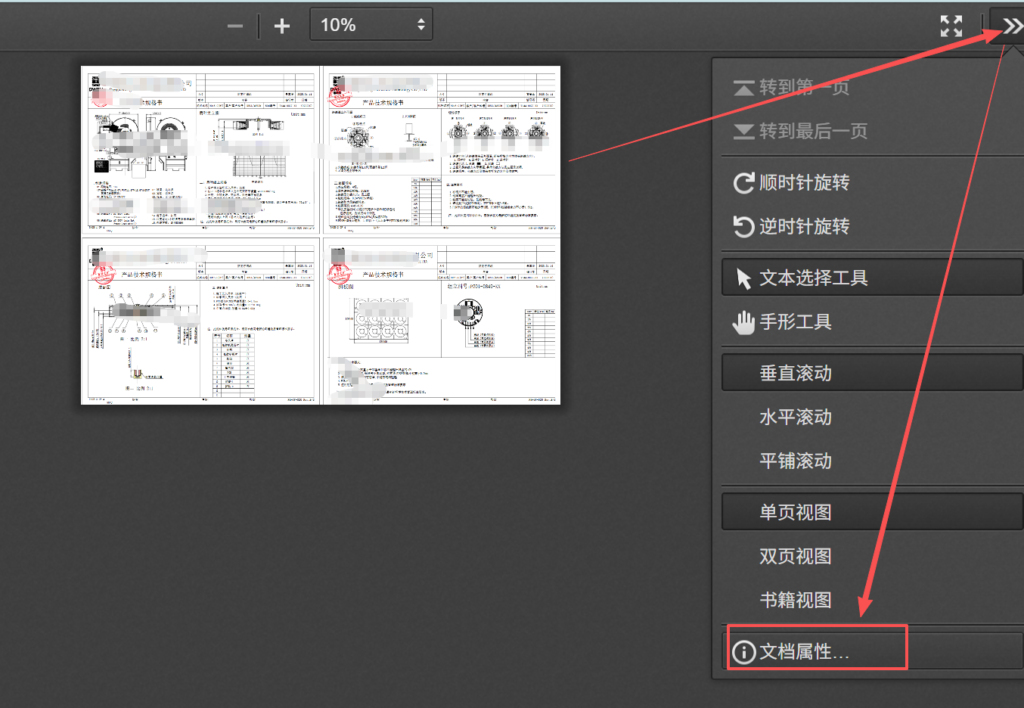The image size is (1024, 708).
Task: Rotate clockwise via 顺时针旋转
Action: point(872,182)
